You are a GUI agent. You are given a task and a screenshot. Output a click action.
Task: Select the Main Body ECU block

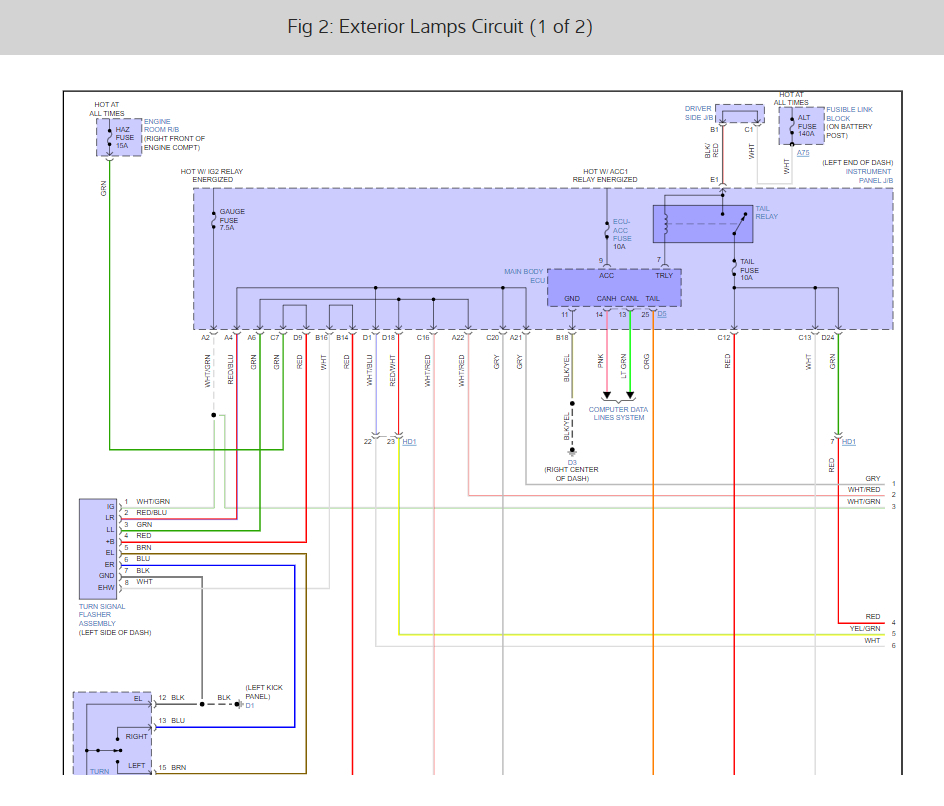pos(614,287)
